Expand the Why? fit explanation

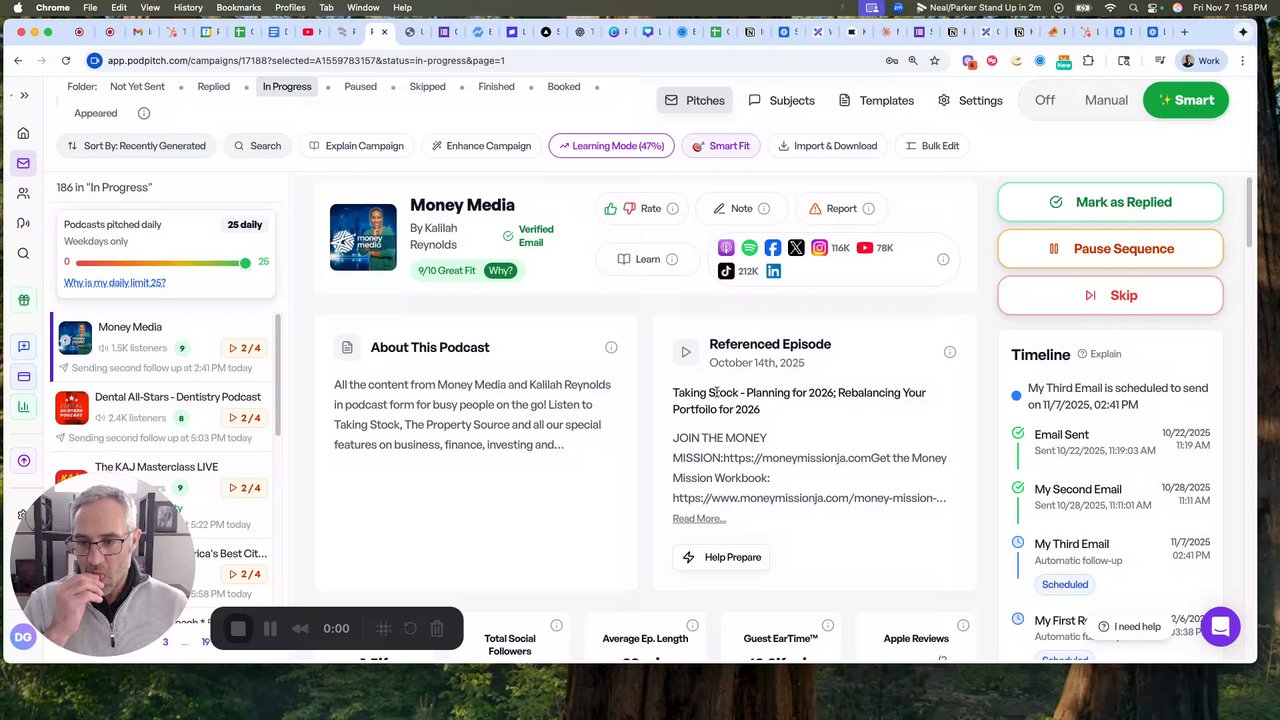501,271
